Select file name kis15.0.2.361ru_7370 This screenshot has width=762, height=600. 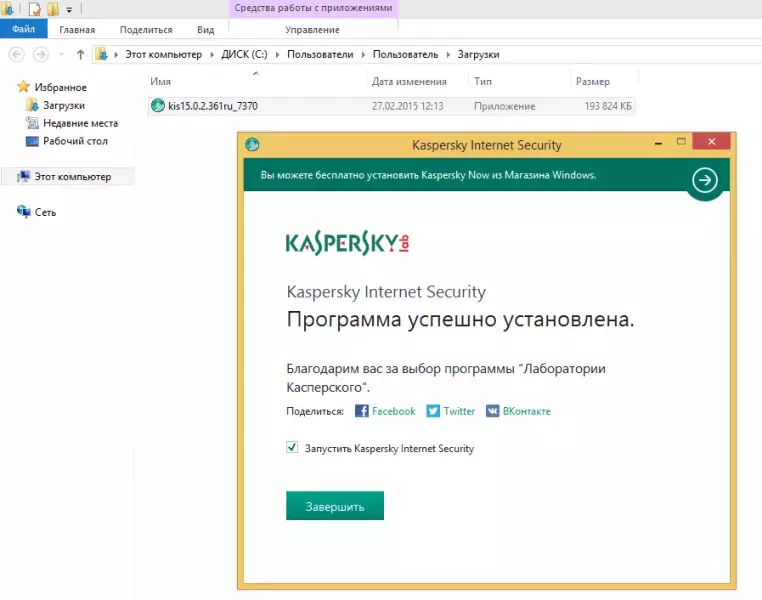[213, 106]
